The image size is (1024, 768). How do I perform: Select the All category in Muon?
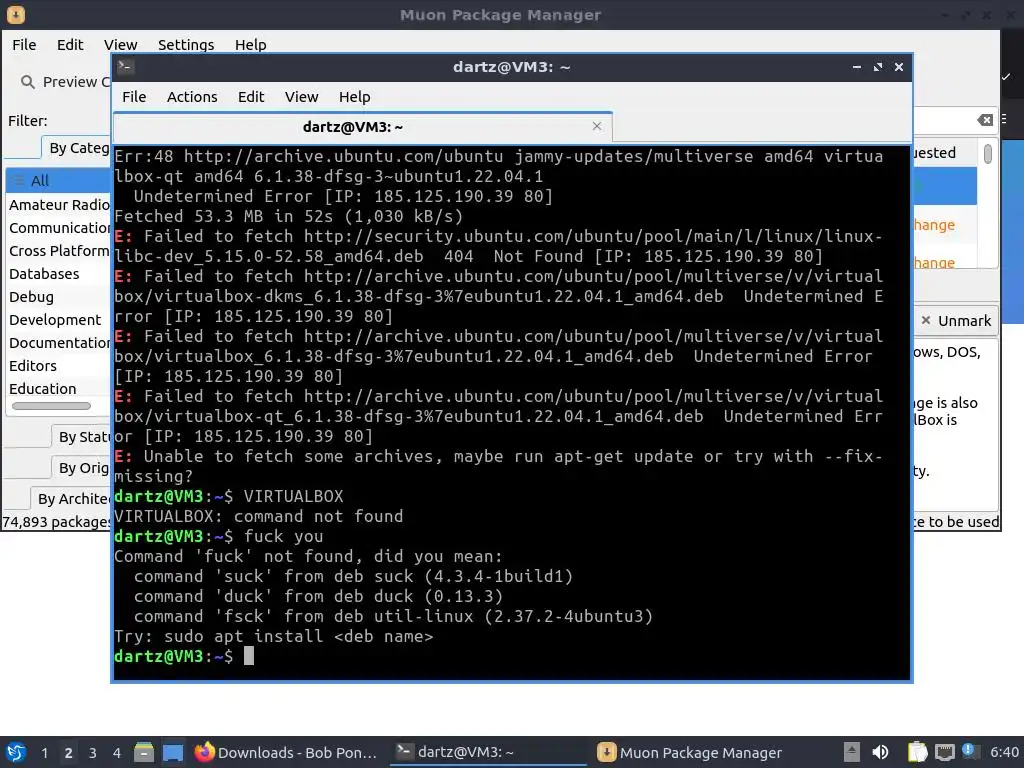[x=59, y=180]
